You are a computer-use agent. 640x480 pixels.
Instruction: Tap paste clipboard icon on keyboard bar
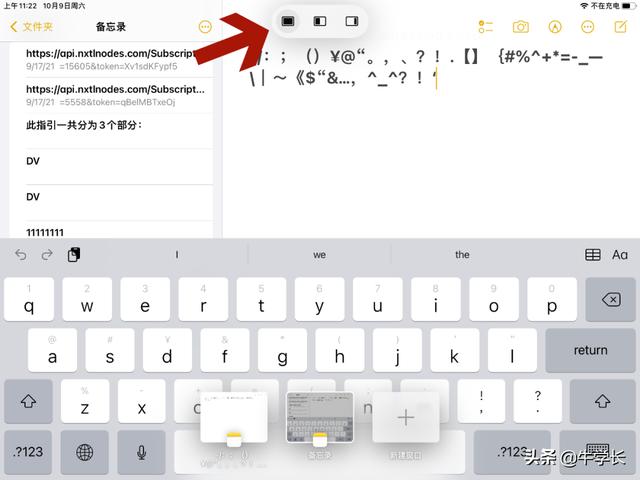74,255
